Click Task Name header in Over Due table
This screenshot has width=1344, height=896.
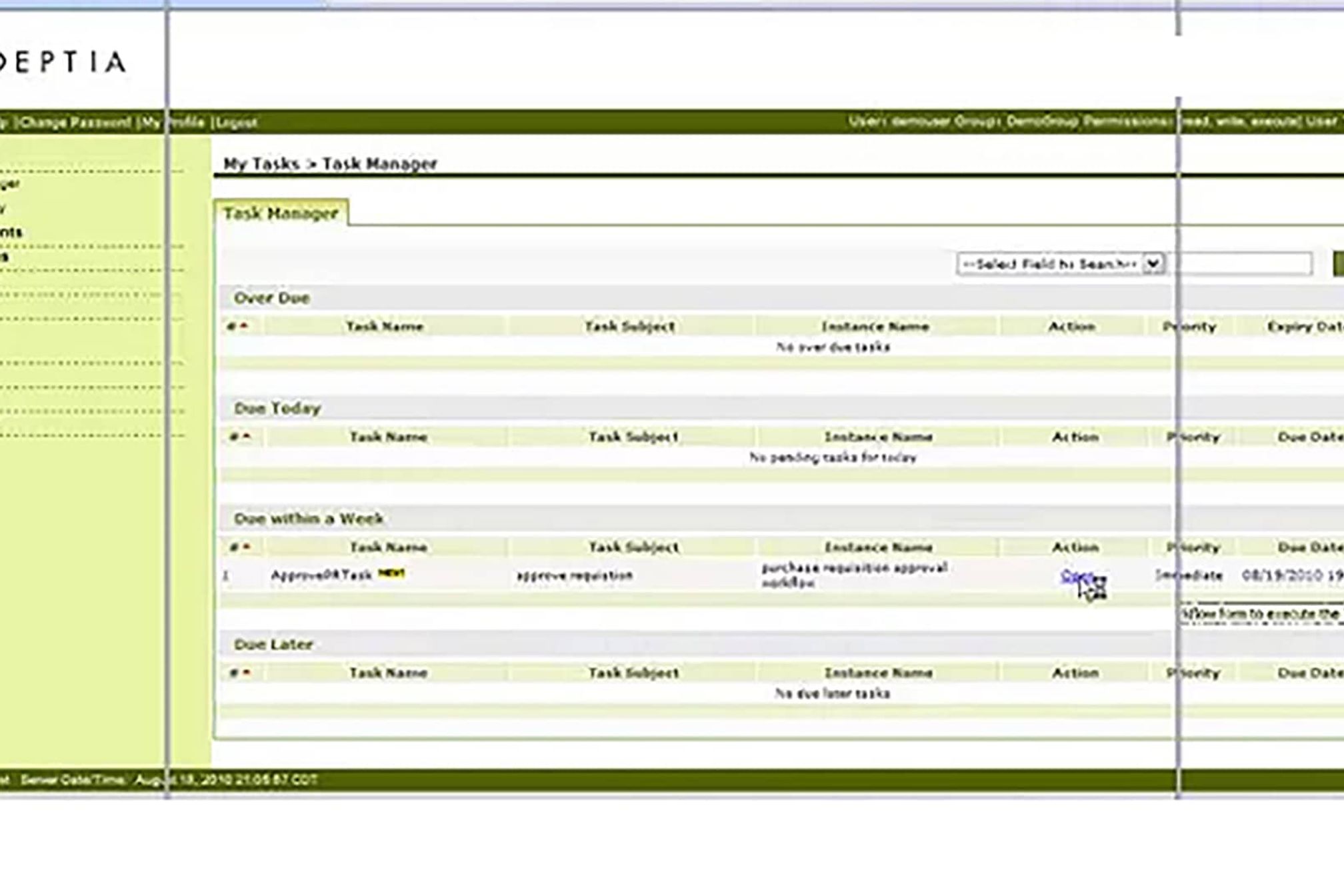[x=385, y=327]
